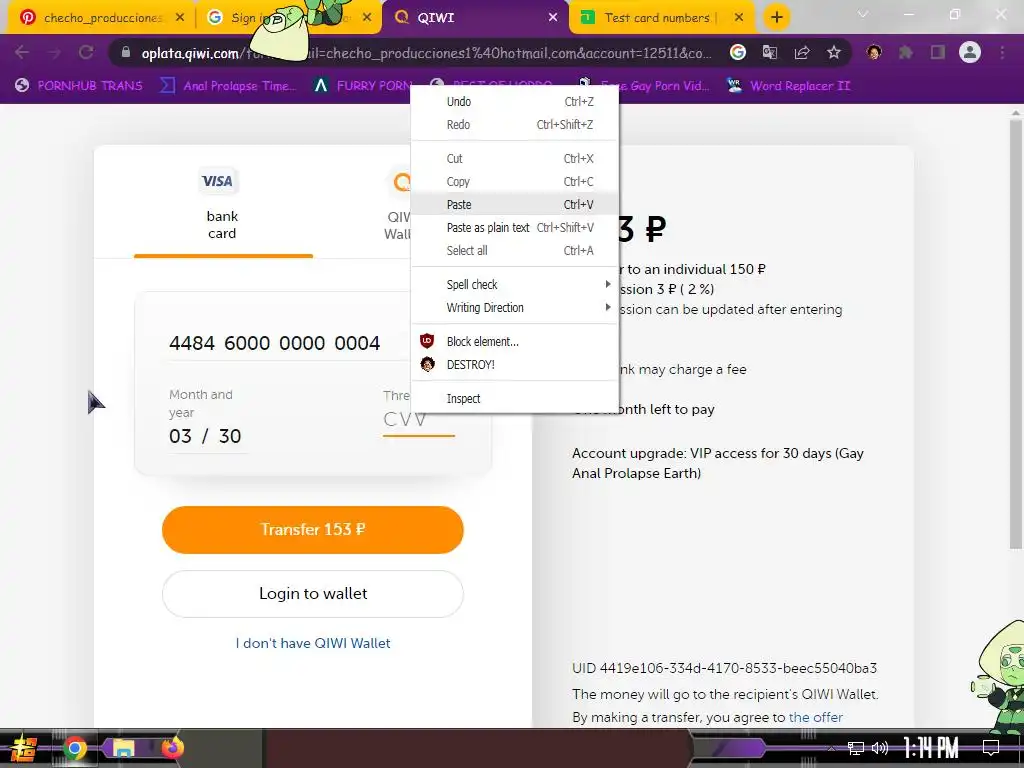Viewport: 1024px width, 768px height.
Task: Open the Windows Start button
Action: (23, 748)
